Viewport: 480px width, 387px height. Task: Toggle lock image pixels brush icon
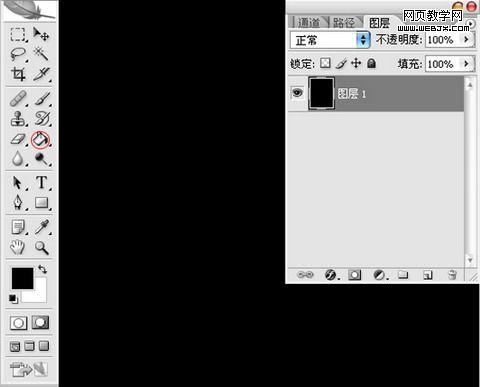341,63
